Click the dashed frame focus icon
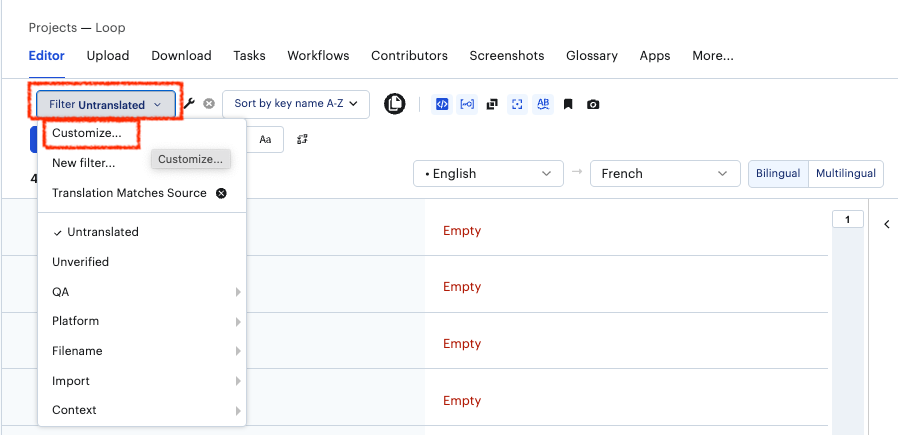The width and height of the screenshot is (898, 435). pyautogui.click(x=517, y=104)
